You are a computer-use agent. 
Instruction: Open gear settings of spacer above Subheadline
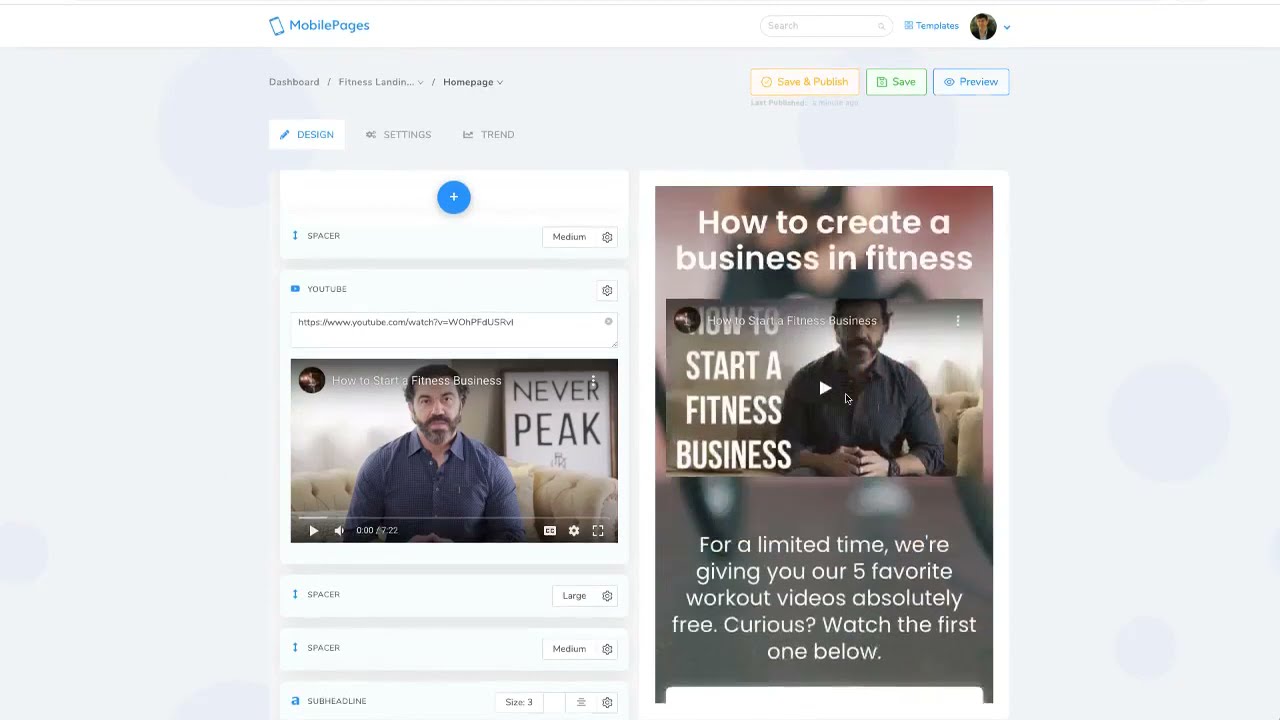point(607,649)
